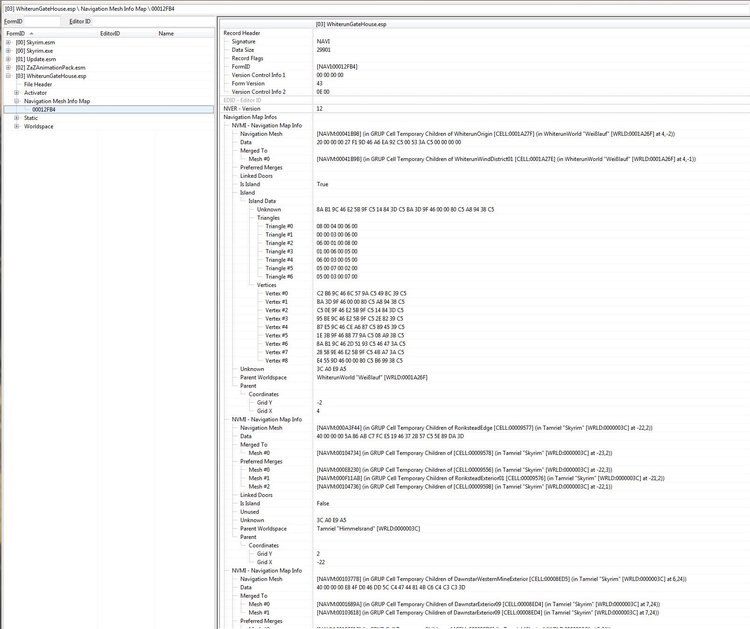Click Merged To mesh NAVM:00104734 value
The height and width of the screenshot is (629, 750).
[x=464, y=453]
